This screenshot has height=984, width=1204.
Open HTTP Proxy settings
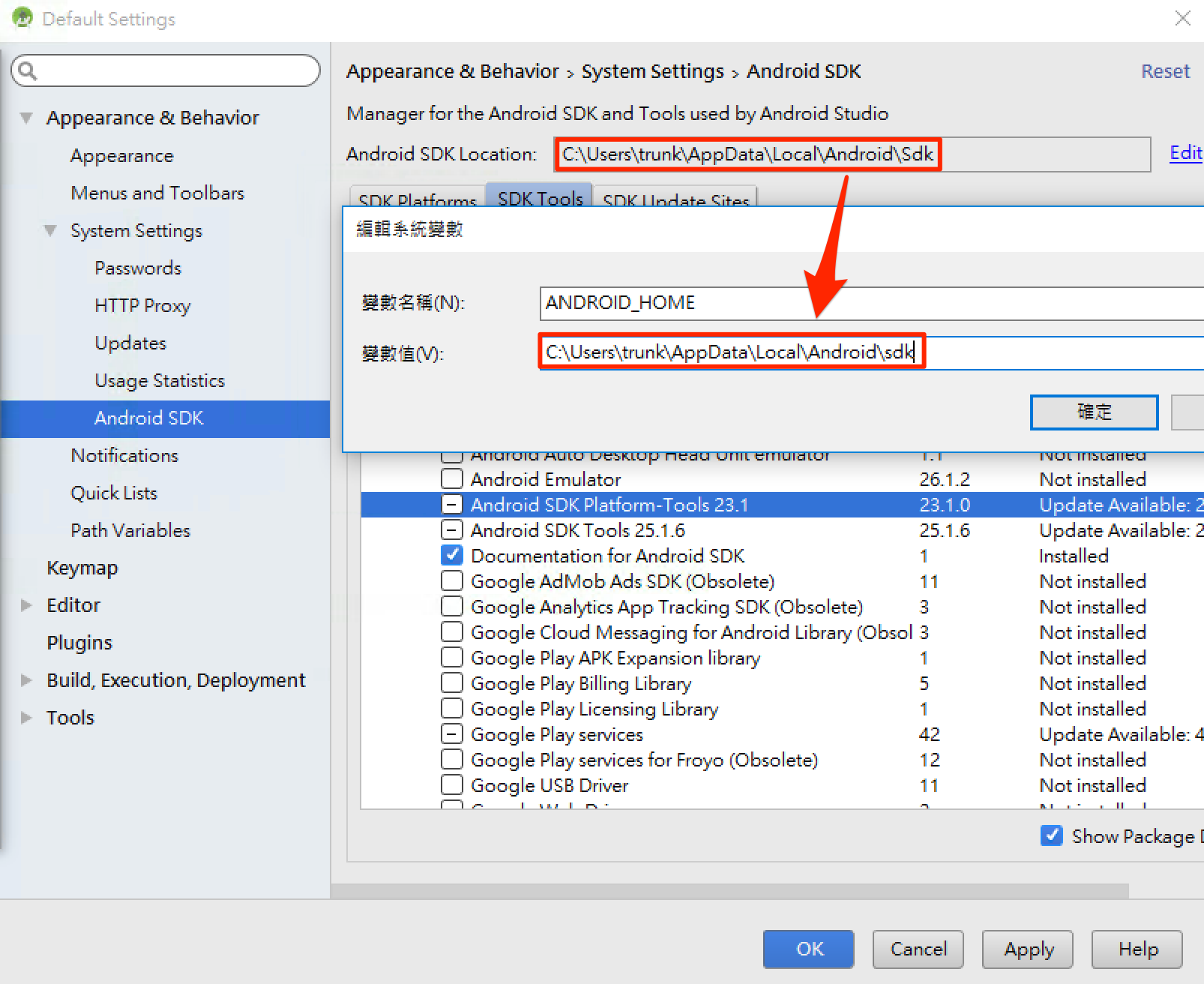click(142, 305)
